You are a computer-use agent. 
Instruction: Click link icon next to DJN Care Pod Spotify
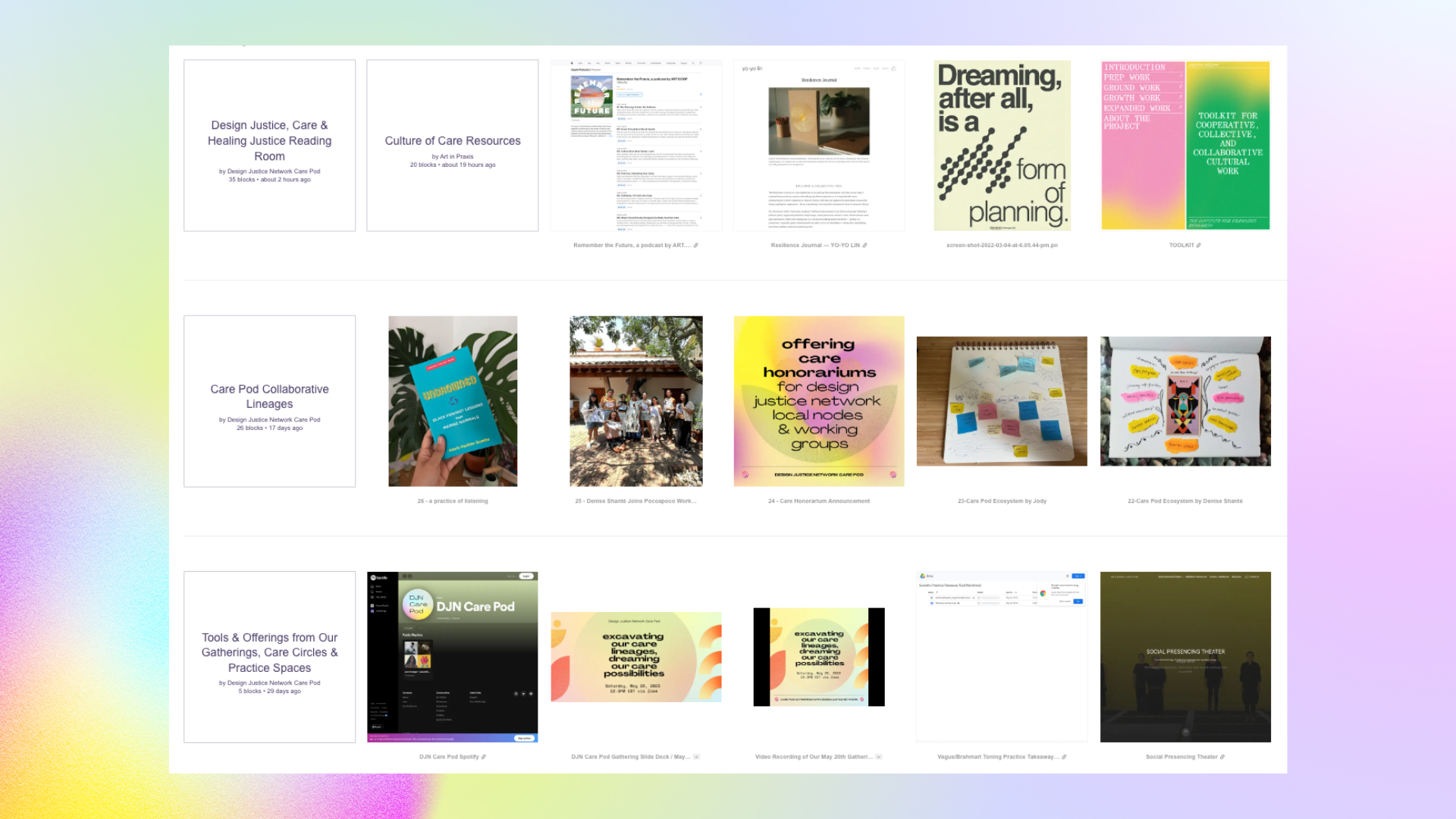pyautogui.click(x=483, y=757)
